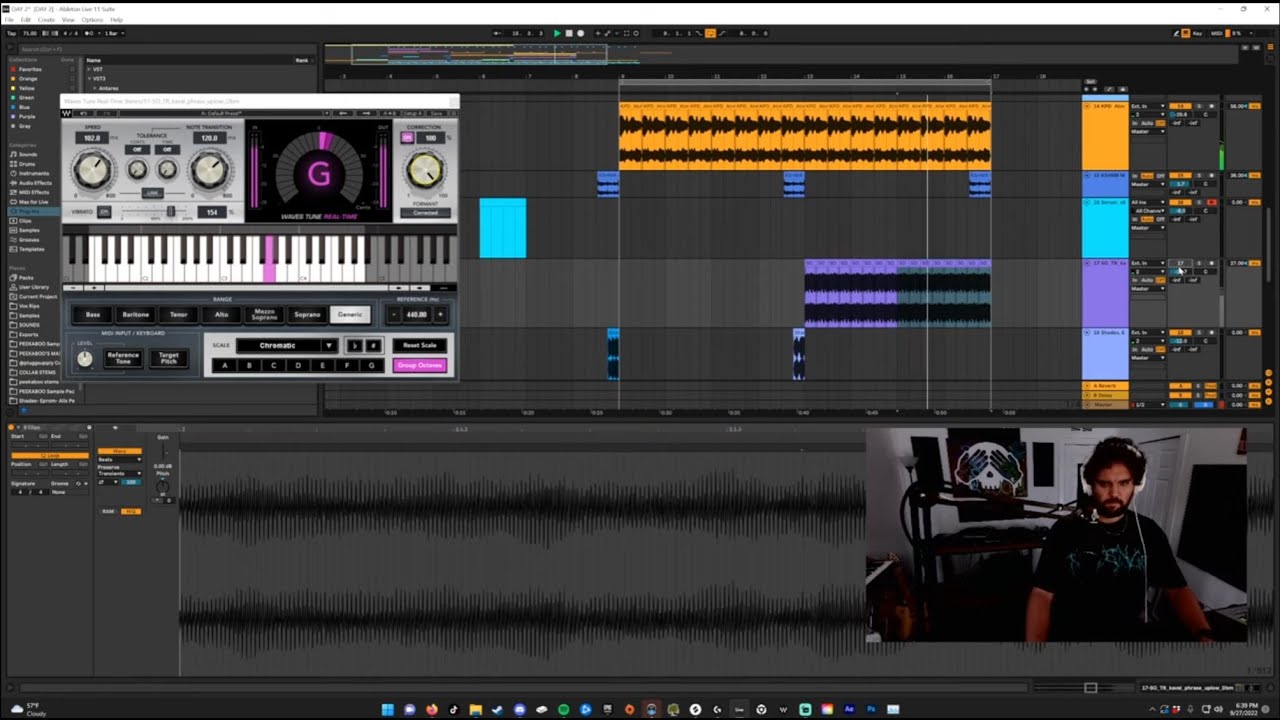Toggle the HiQ clip button
The image size is (1280, 720).
(x=130, y=511)
